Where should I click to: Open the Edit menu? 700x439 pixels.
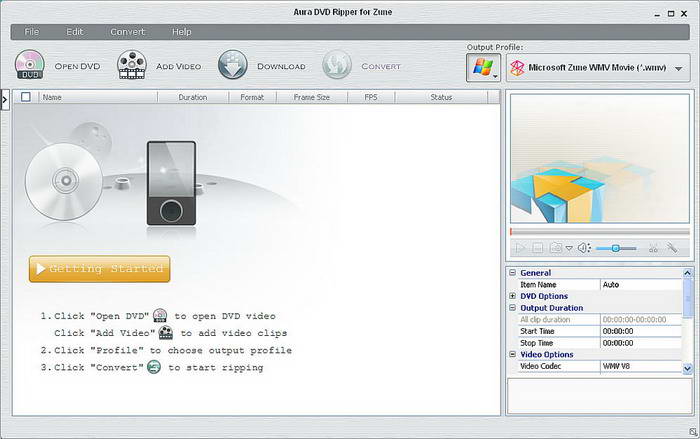click(75, 32)
